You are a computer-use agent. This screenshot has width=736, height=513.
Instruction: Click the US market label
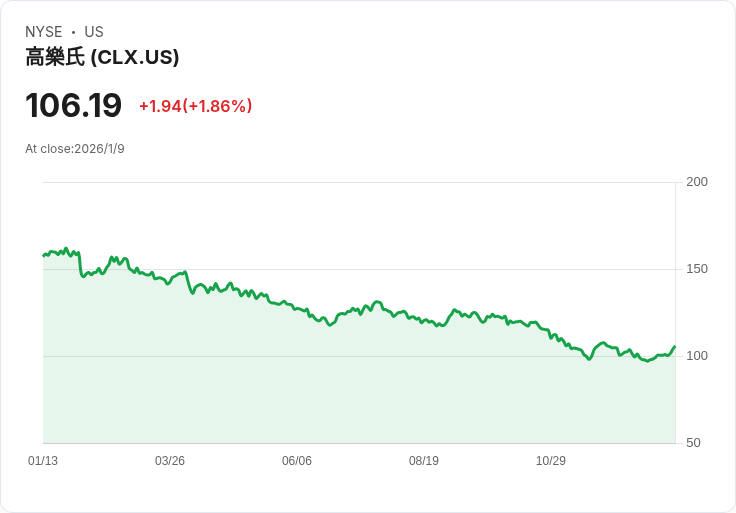coord(94,32)
